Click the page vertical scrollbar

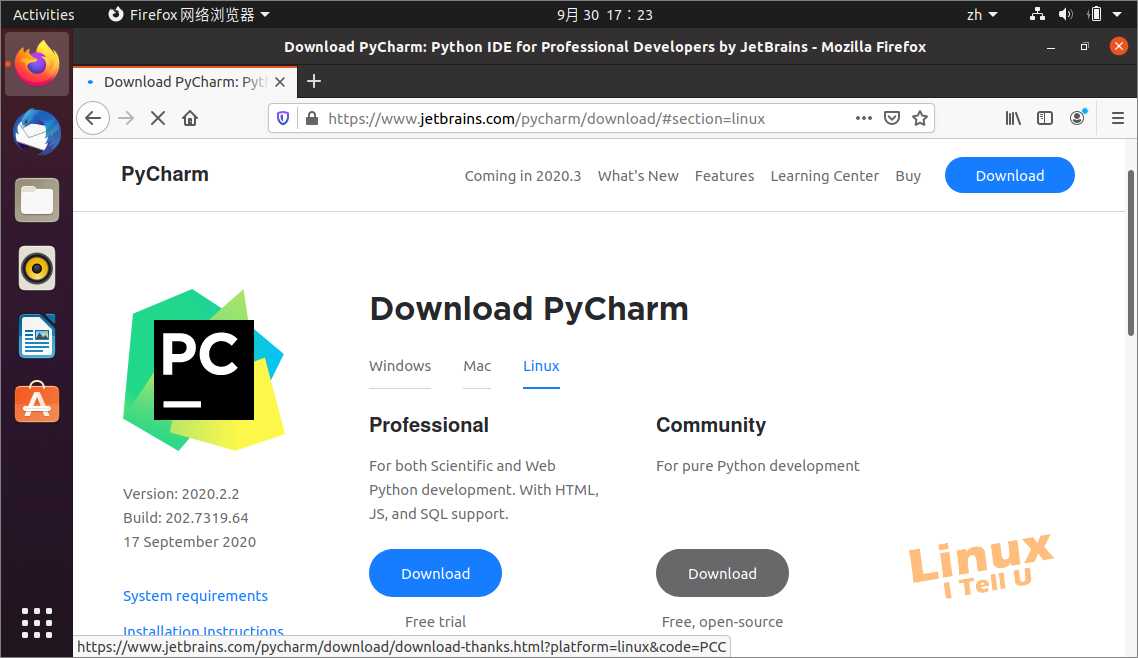click(1131, 252)
